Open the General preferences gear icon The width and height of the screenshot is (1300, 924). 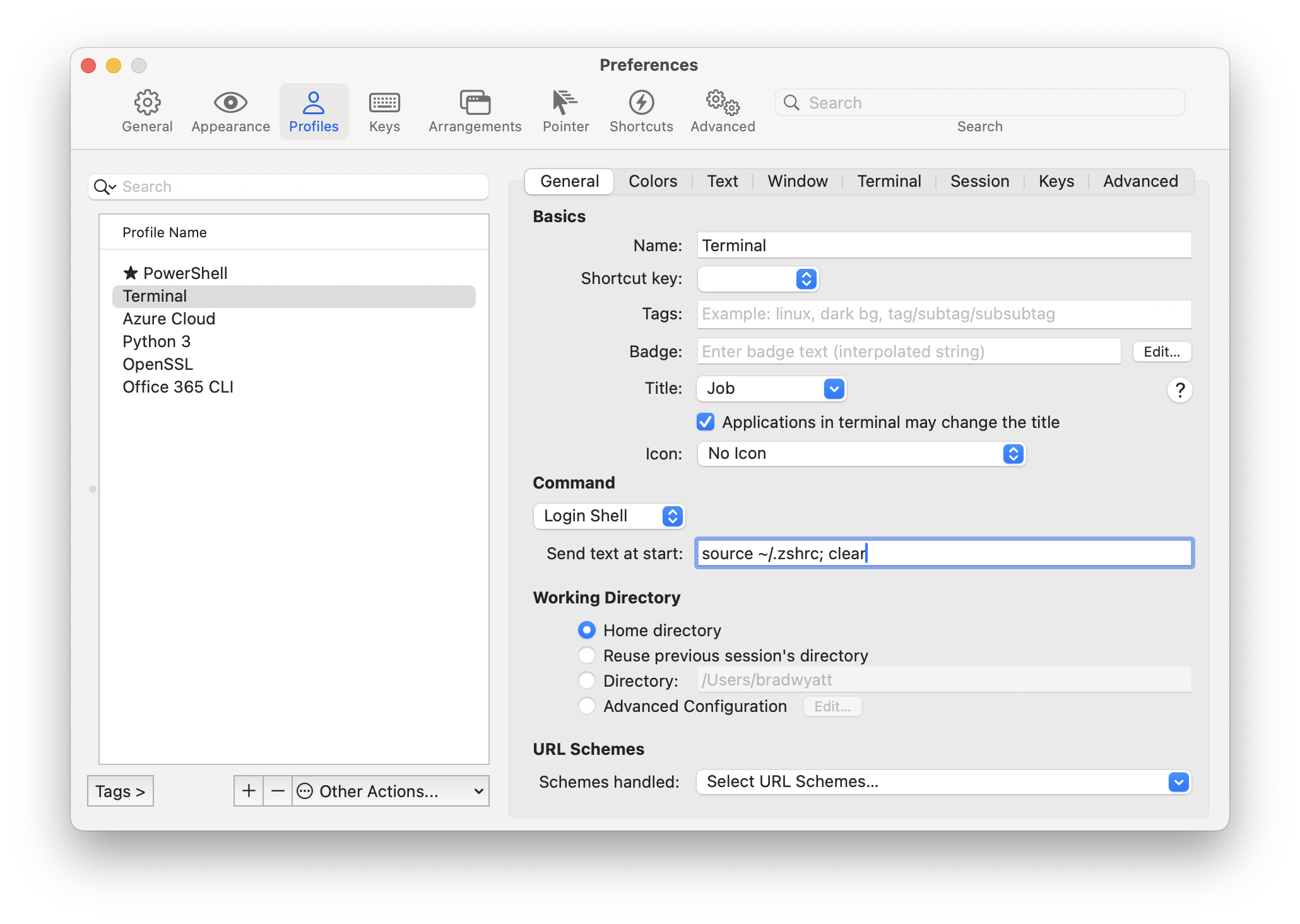[147, 102]
